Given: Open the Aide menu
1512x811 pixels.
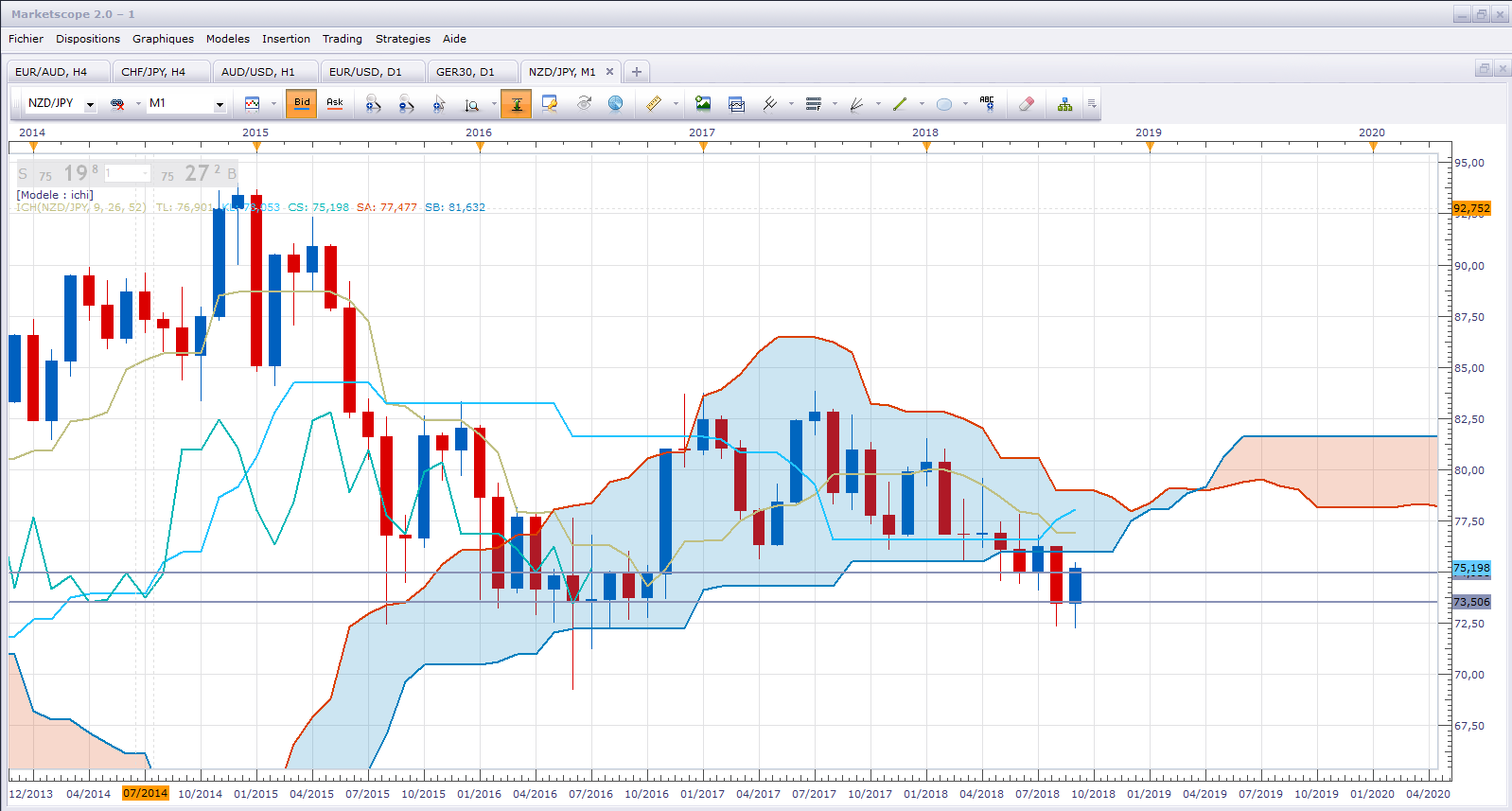Looking at the screenshot, I should coord(454,39).
